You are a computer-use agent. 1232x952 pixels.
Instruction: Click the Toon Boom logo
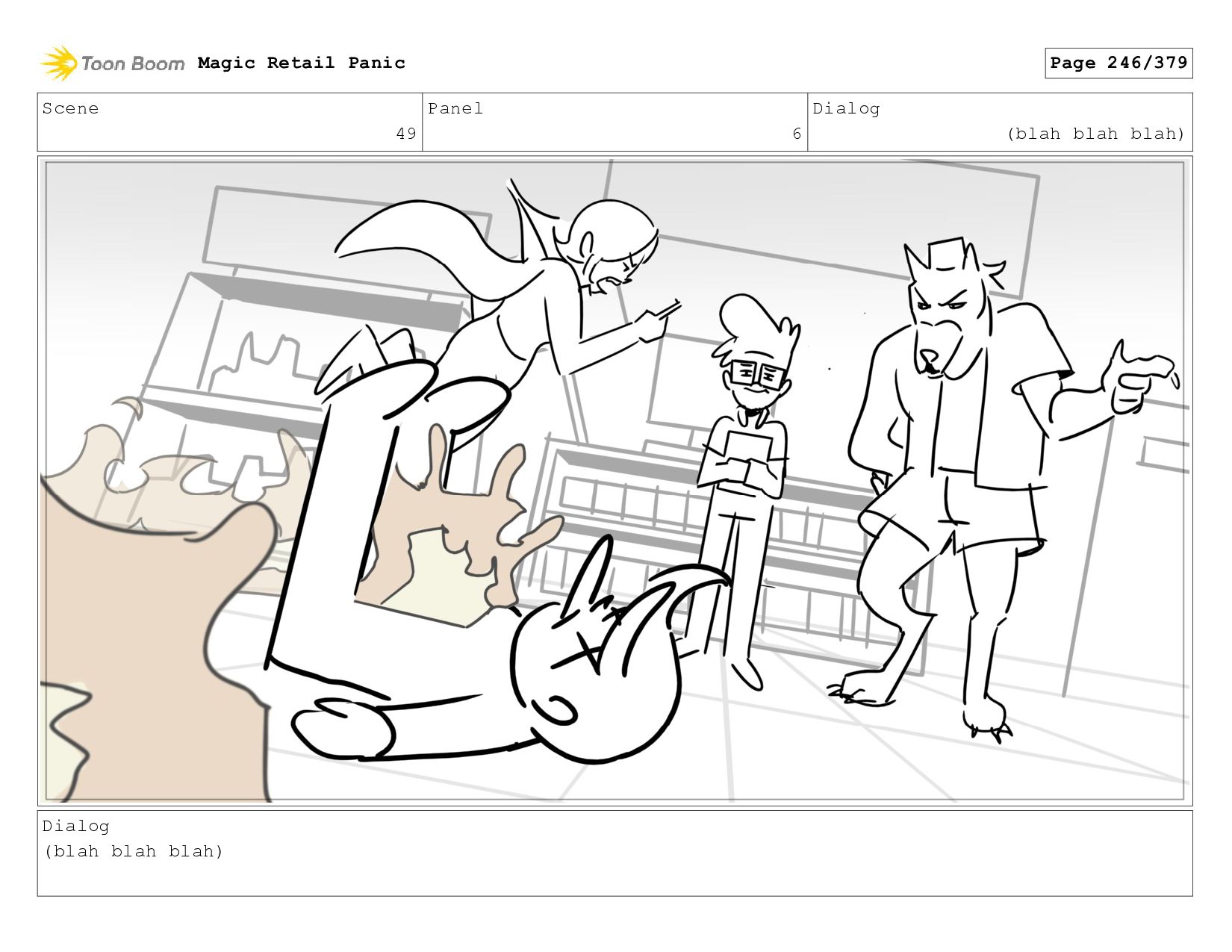[112, 63]
